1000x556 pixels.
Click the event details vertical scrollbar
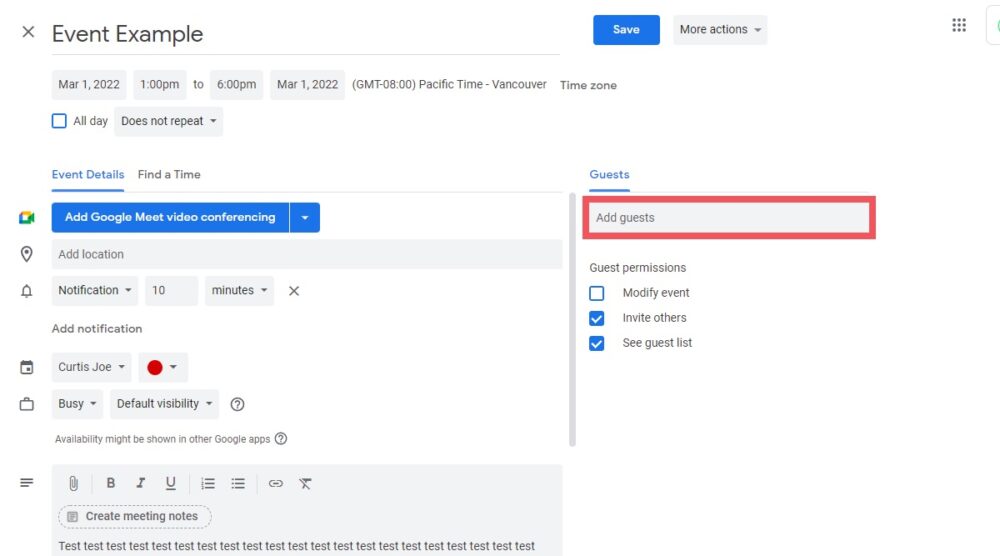pyautogui.click(x=572, y=319)
